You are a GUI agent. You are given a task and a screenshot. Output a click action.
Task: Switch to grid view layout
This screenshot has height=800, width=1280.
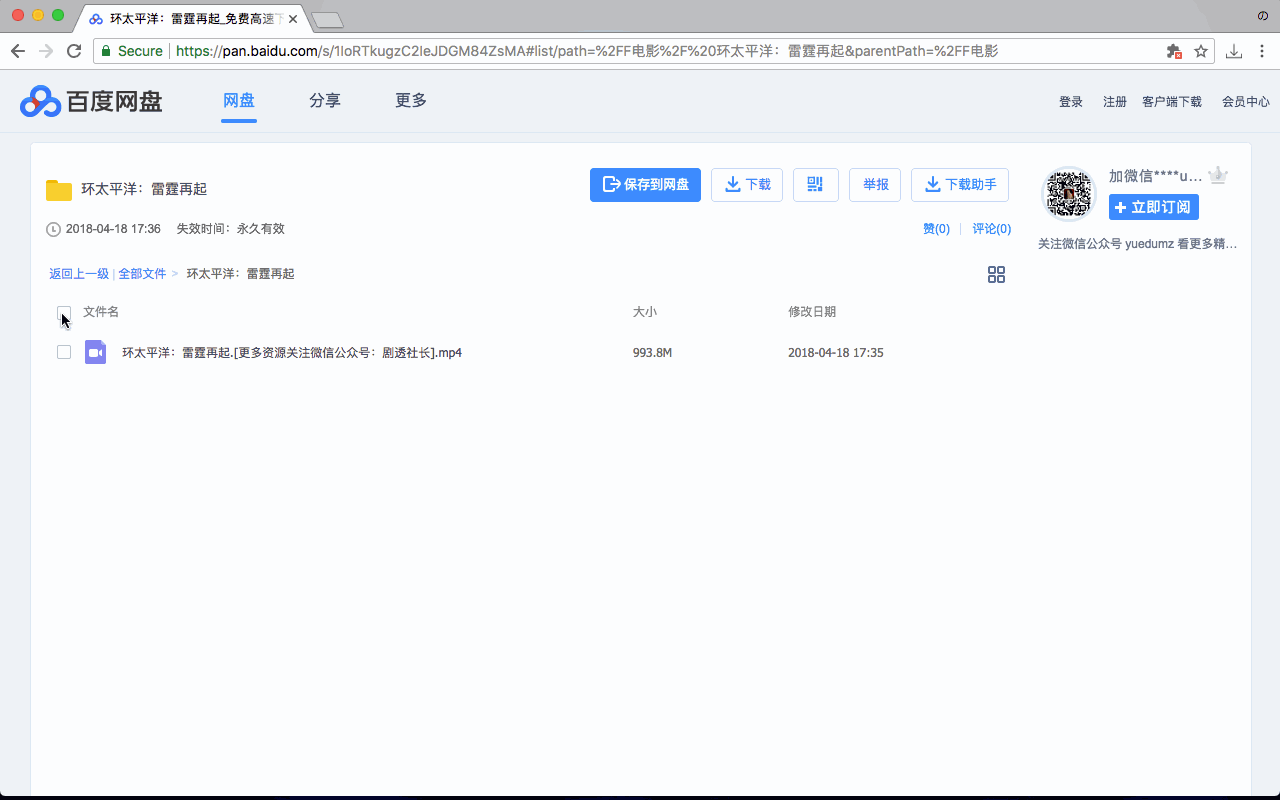click(x=996, y=274)
